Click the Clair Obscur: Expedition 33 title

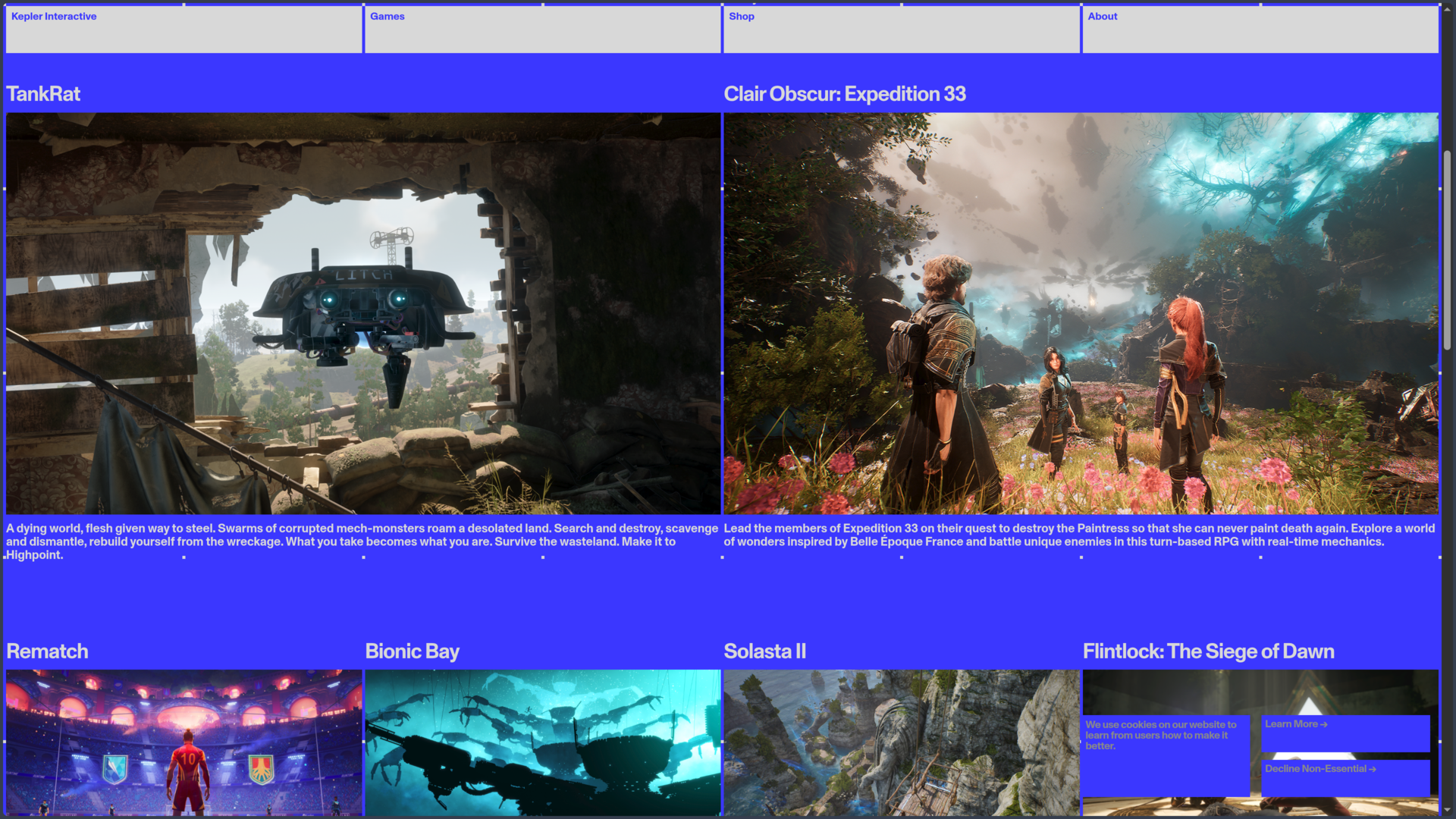pyautogui.click(x=845, y=94)
